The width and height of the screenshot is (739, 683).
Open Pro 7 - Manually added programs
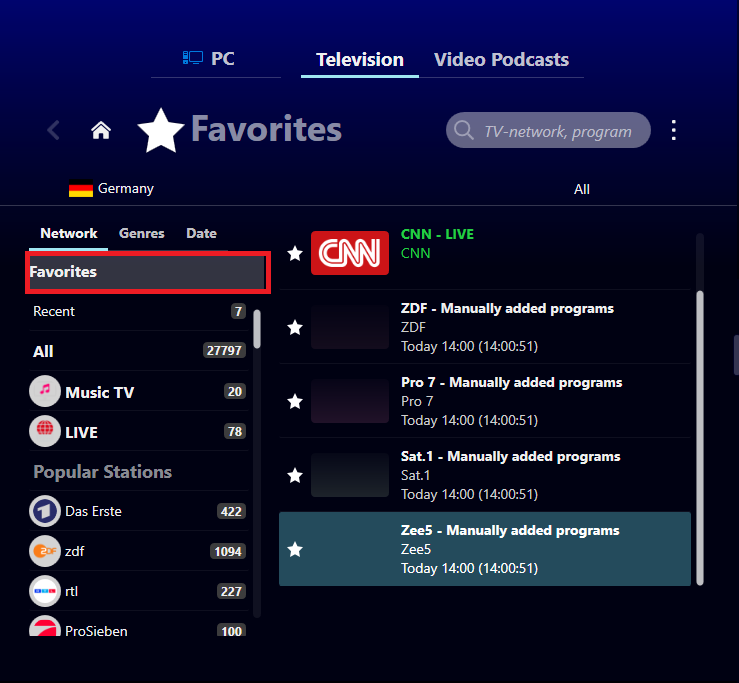511,383
